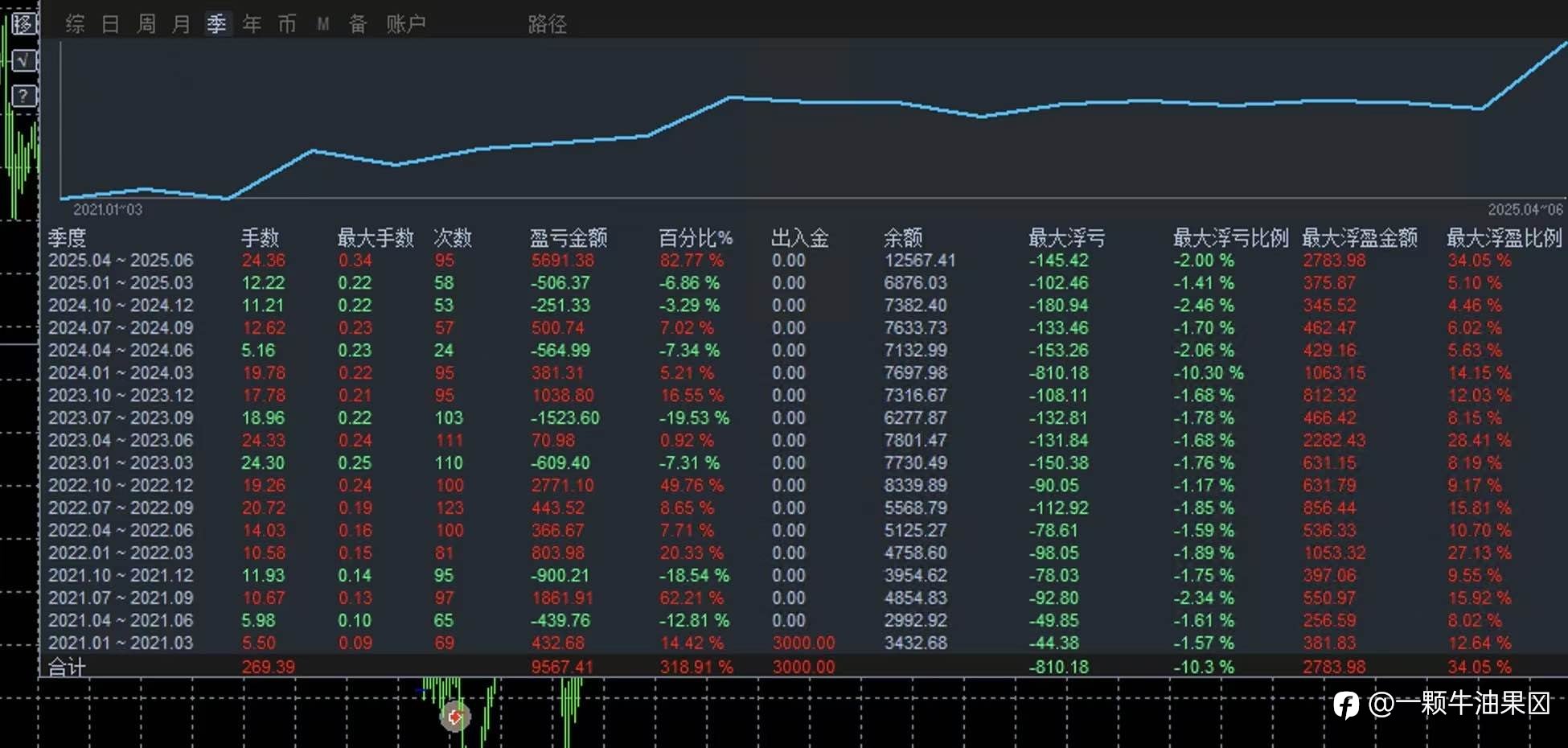Click the 路径 path button
This screenshot has width=1568, height=748.
(548, 24)
